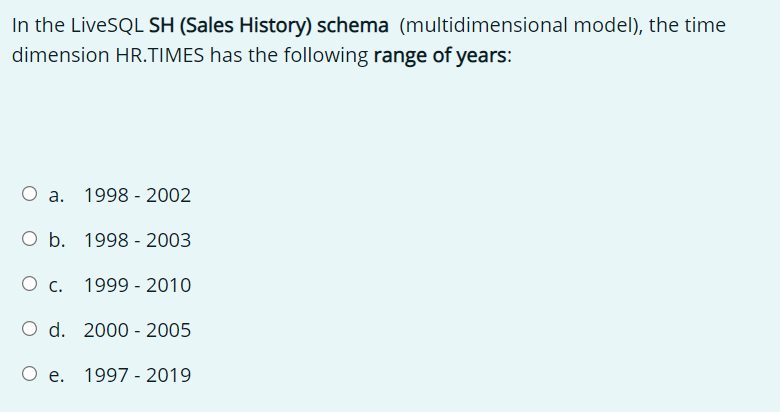Click the bold 'range of years' text

440,55
